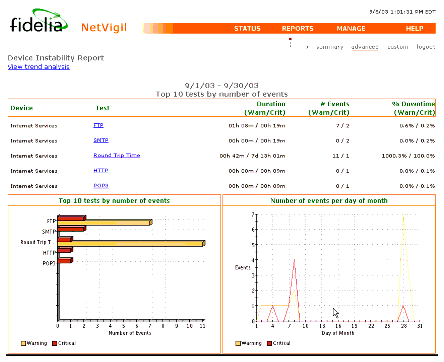444x362 pixels.
Task: Click the Test column header
Action: [x=103, y=108]
